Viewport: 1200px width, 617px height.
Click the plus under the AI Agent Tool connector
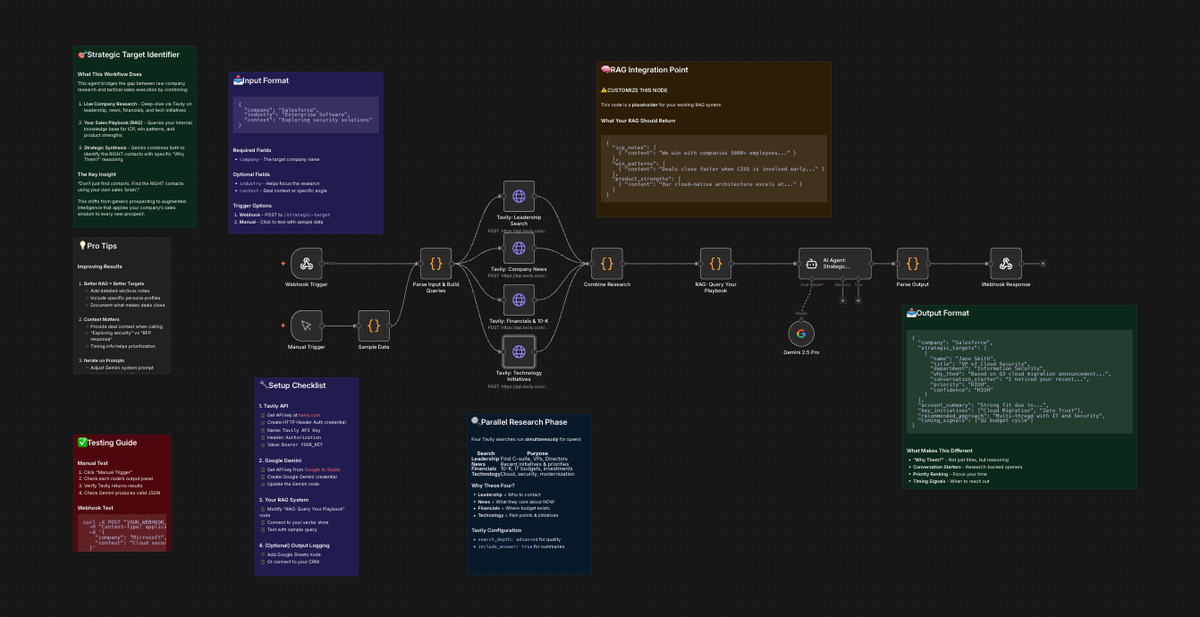tap(858, 300)
